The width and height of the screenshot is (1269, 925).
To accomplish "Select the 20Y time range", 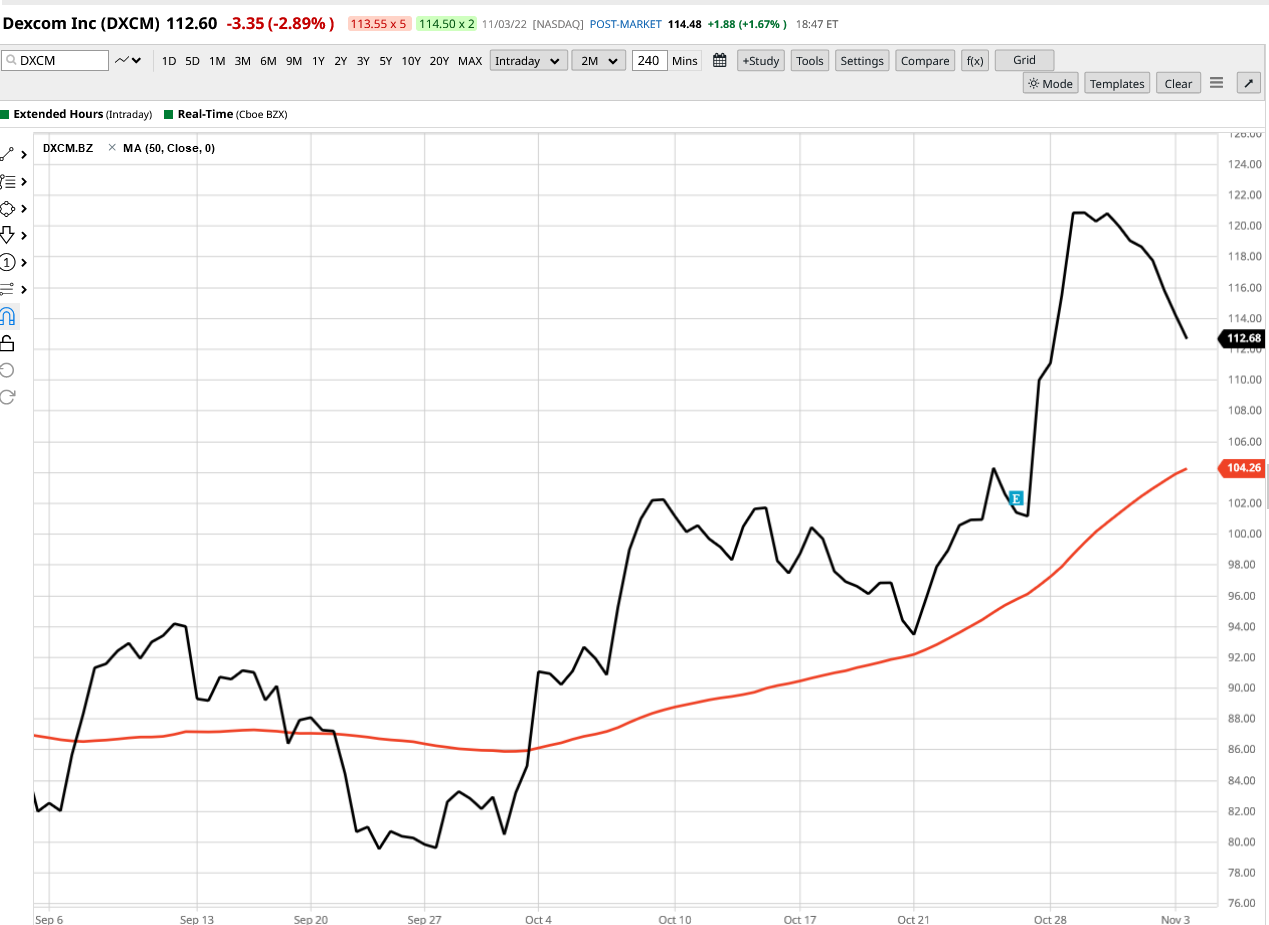I will tap(440, 61).
